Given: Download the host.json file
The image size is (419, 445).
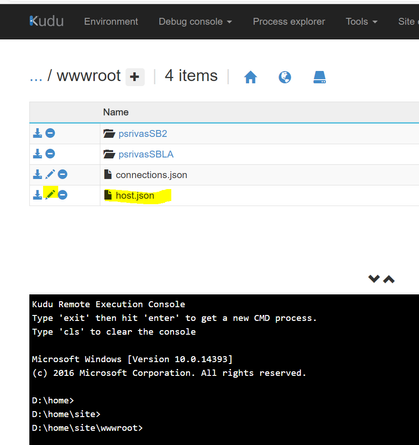Looking at the screenshot, I should [37, 195].
